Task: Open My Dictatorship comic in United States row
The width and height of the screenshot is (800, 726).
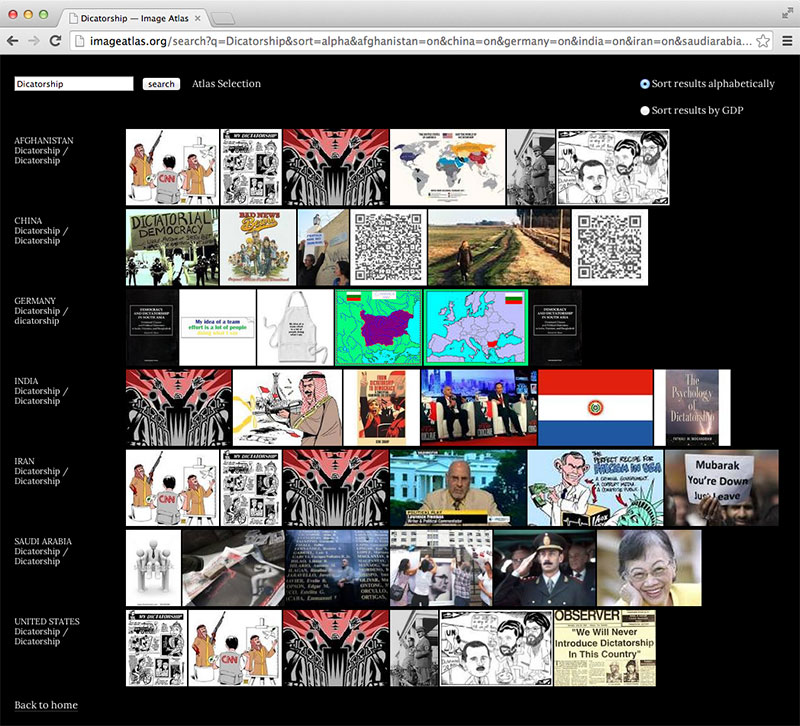Action: pos(156,648)
